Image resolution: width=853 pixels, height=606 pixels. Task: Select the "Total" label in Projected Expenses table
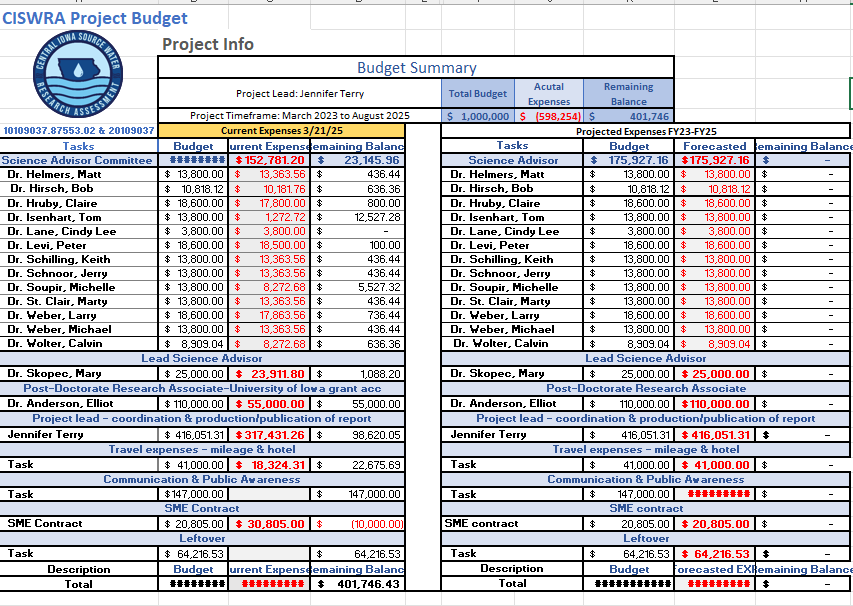click(512, 583)
